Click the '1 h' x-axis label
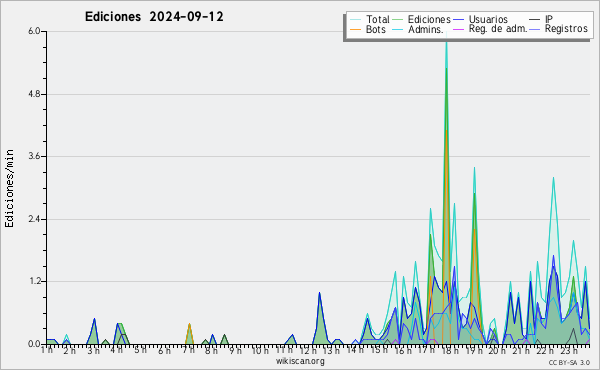Viewport: 600px width, 370px height. 47,350
